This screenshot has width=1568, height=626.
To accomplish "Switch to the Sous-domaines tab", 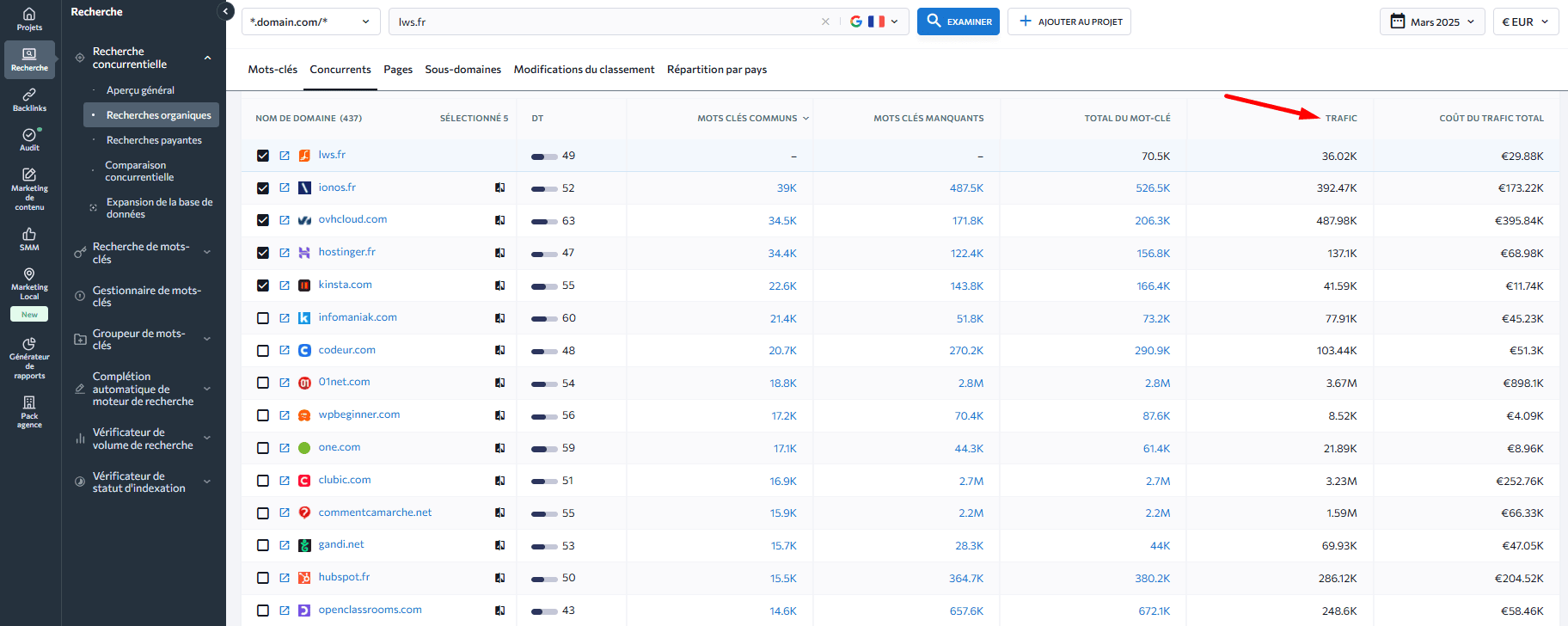I will (462, 70).
